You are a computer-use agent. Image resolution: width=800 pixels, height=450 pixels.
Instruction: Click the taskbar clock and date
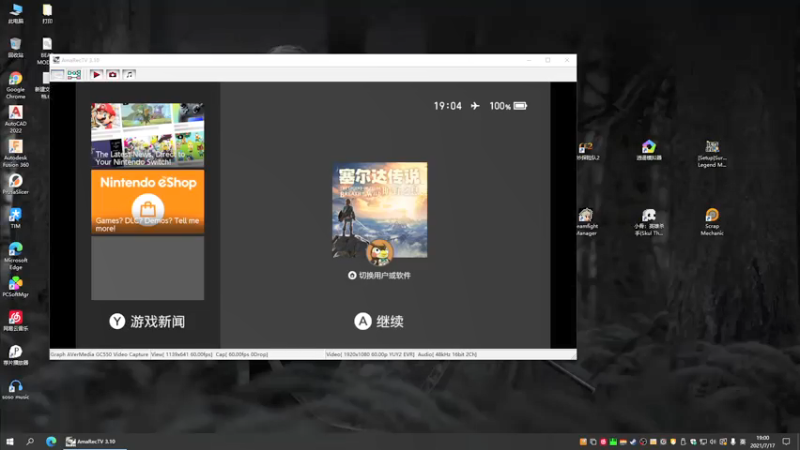763,442
